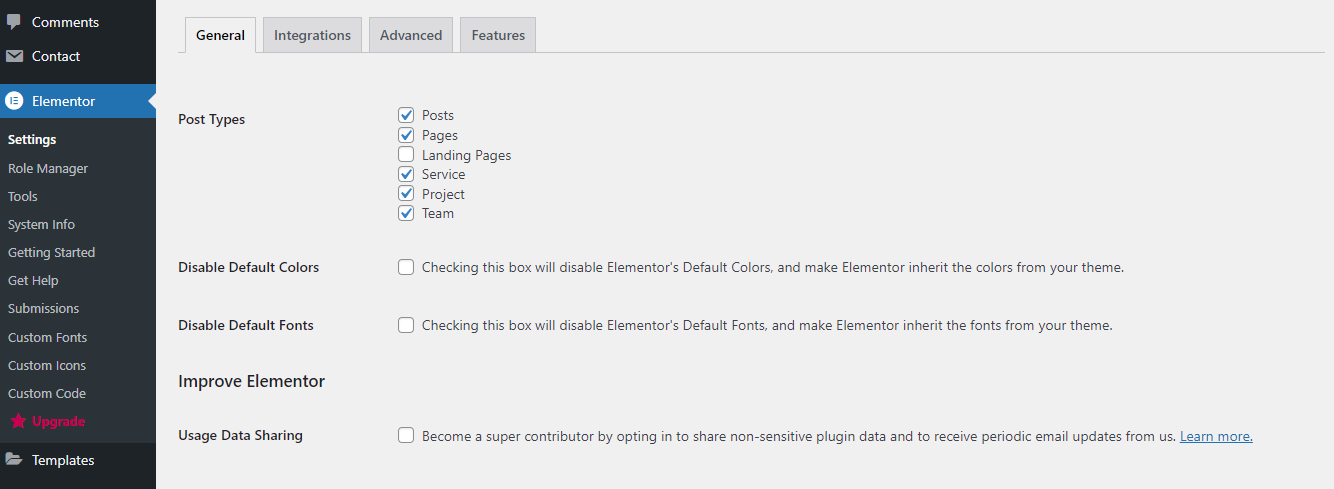Open the Submissions page

43,308
